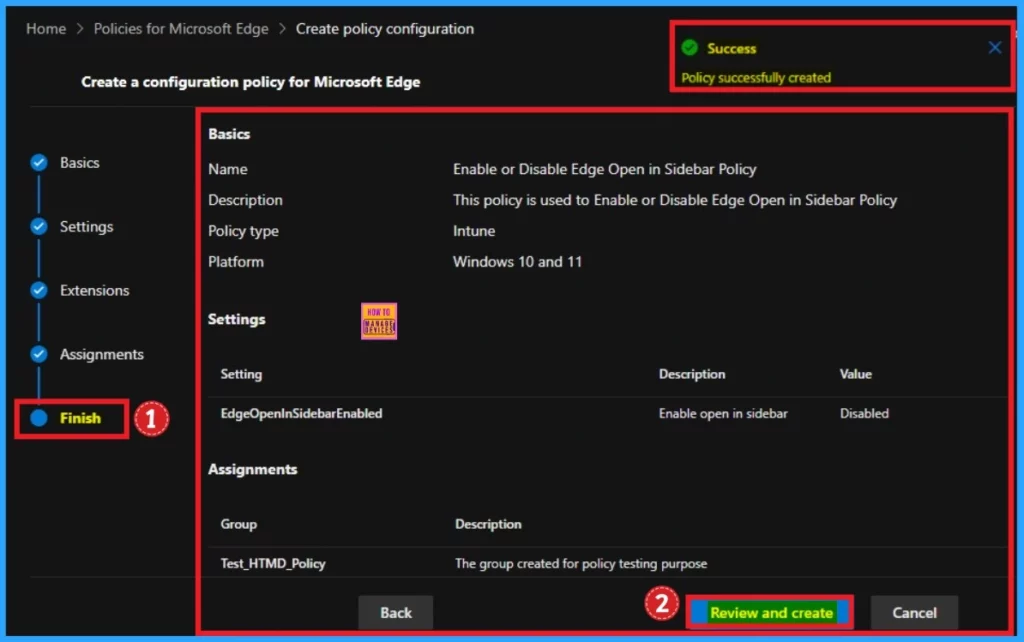Click the Platform field label
Image resolution: width=1024 pixels, height=642 pixels.
tap(236, 262)
